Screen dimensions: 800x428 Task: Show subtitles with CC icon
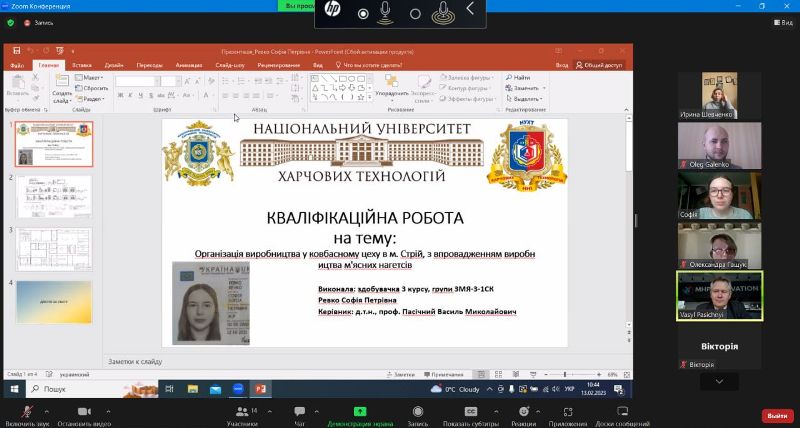[471, 414]
